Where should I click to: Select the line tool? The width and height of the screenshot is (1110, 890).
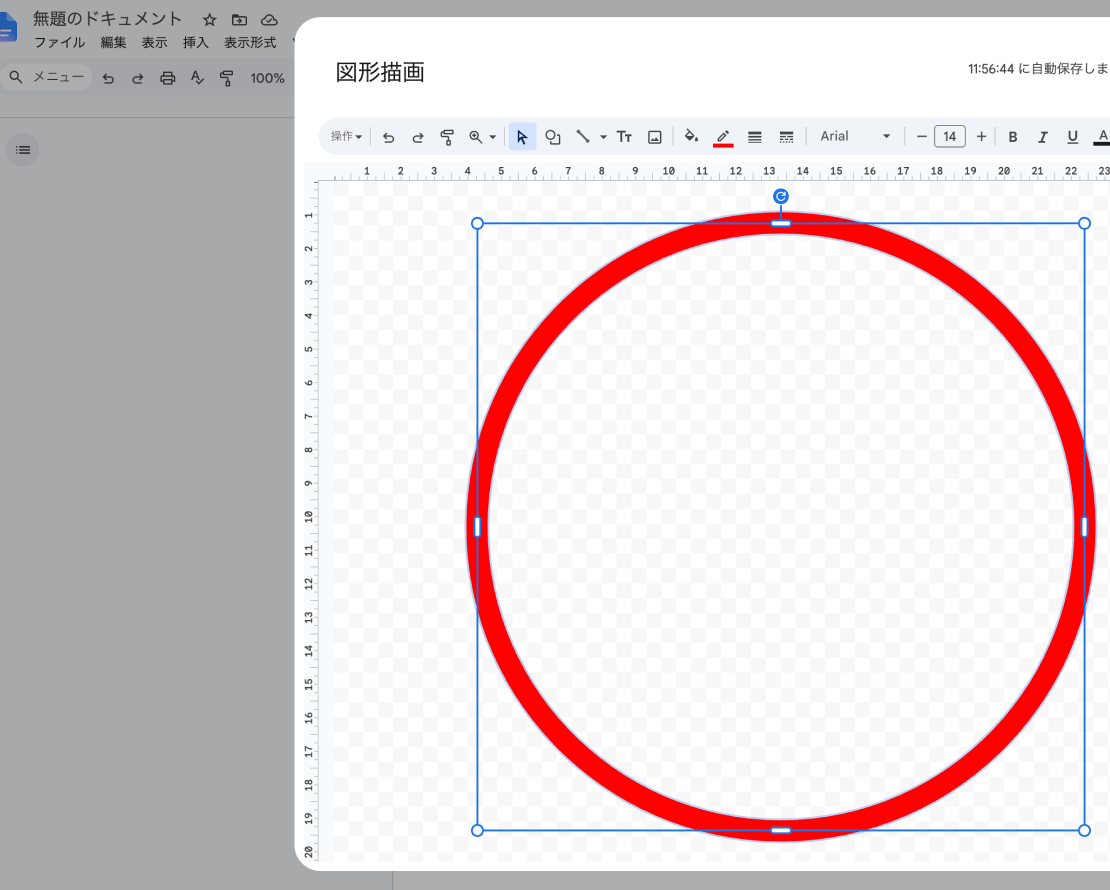583,137
